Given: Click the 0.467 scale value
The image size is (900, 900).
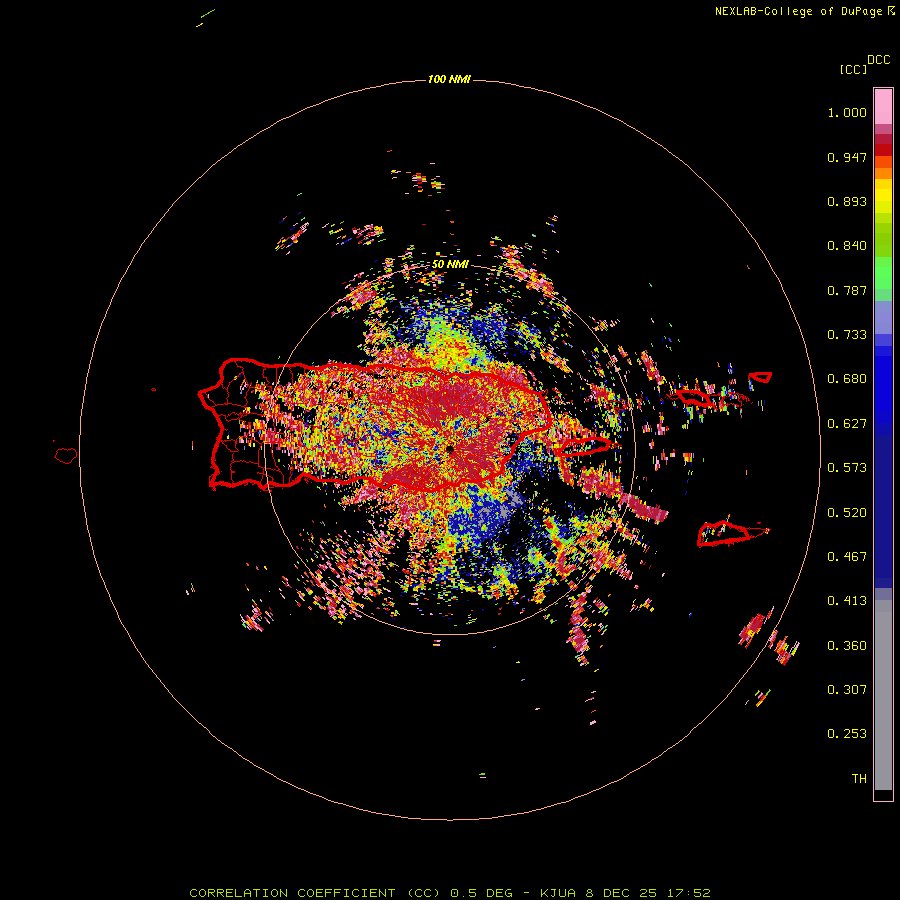Looking at the screenshot, I should pos(847,557).
